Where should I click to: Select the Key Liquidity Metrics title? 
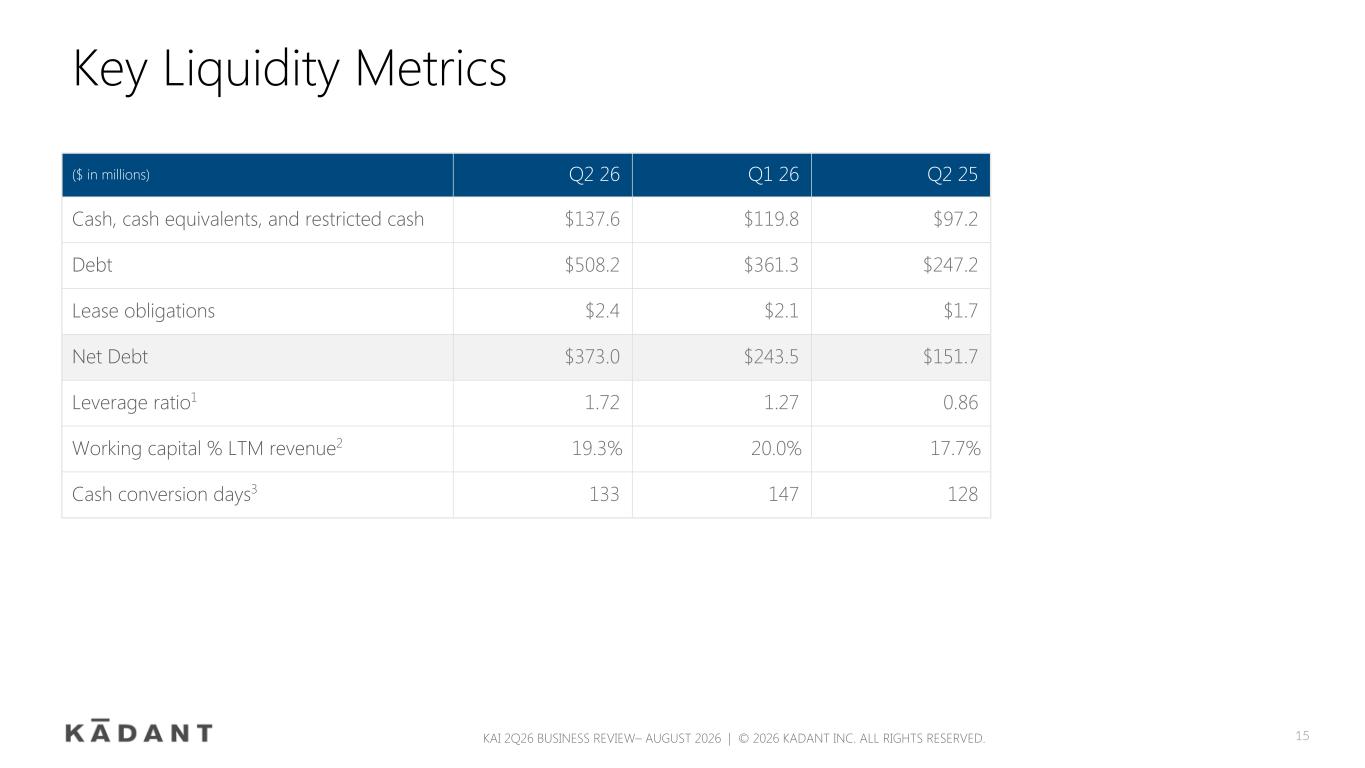point(290,71)
